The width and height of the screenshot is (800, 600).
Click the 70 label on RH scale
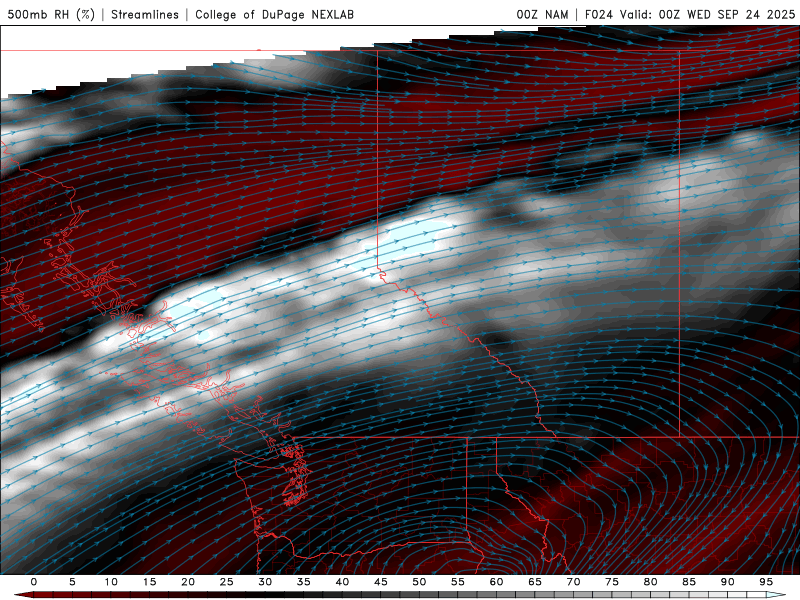point(573,582)
